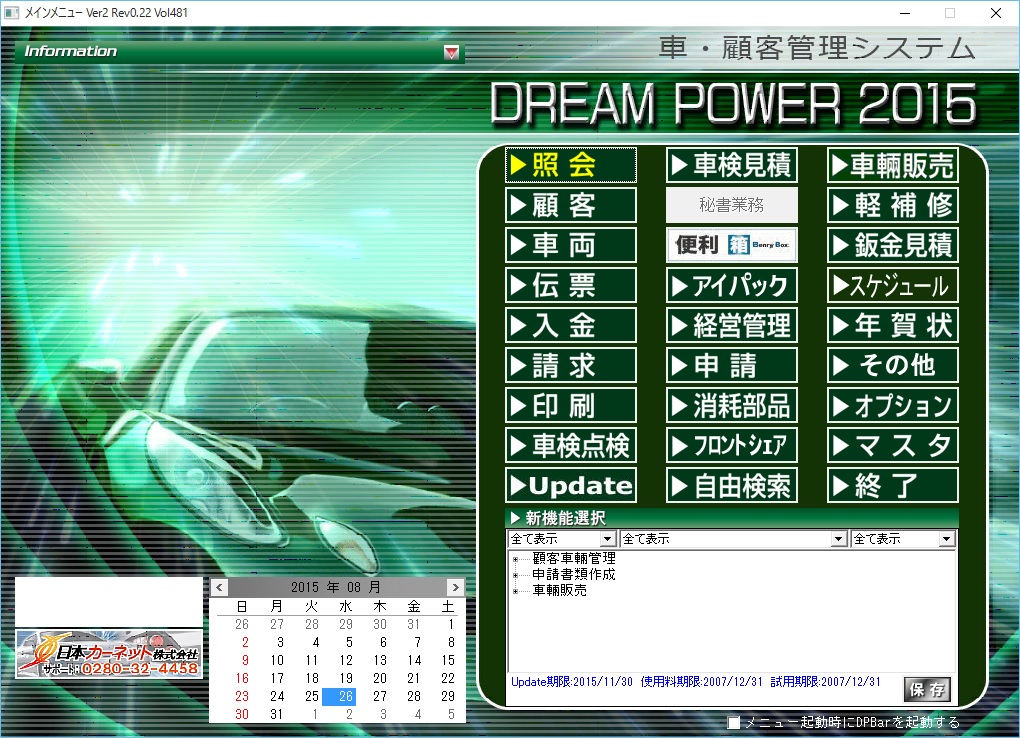Open the 経営管理 management menu

732,325
